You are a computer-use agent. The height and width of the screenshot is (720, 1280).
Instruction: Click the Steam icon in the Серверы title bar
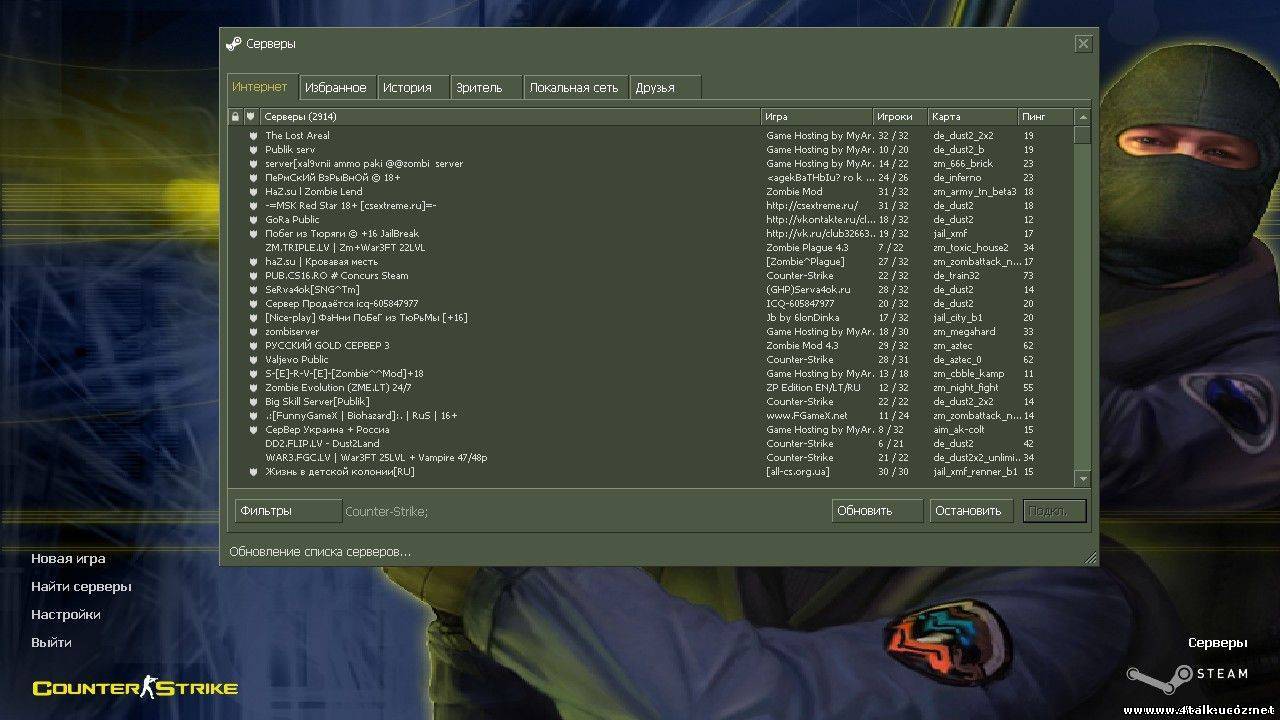coord(234,44)
